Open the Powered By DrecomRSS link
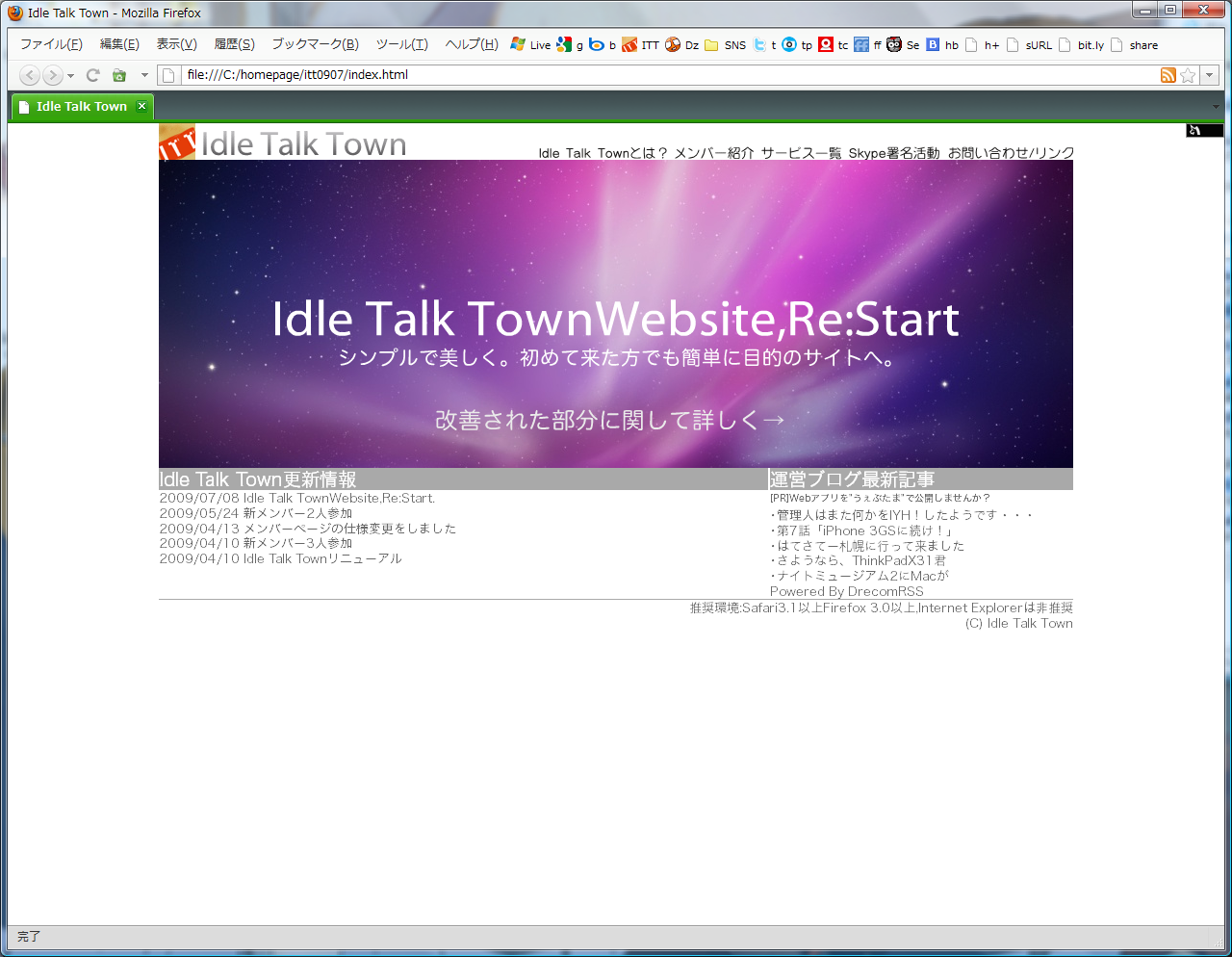 [847, 591]
